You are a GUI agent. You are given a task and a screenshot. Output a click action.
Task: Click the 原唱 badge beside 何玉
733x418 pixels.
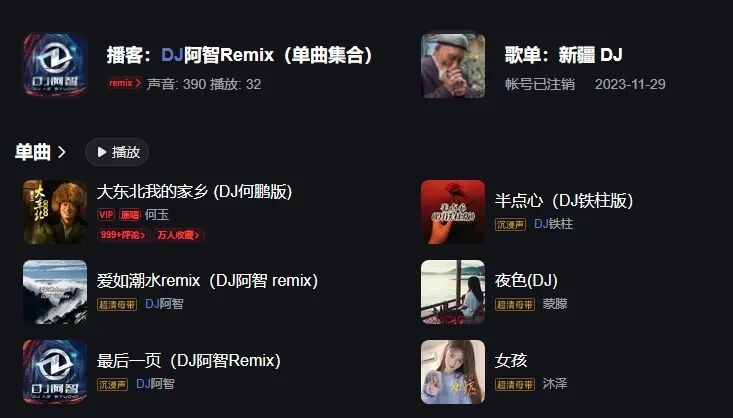[x=130, y=215]
